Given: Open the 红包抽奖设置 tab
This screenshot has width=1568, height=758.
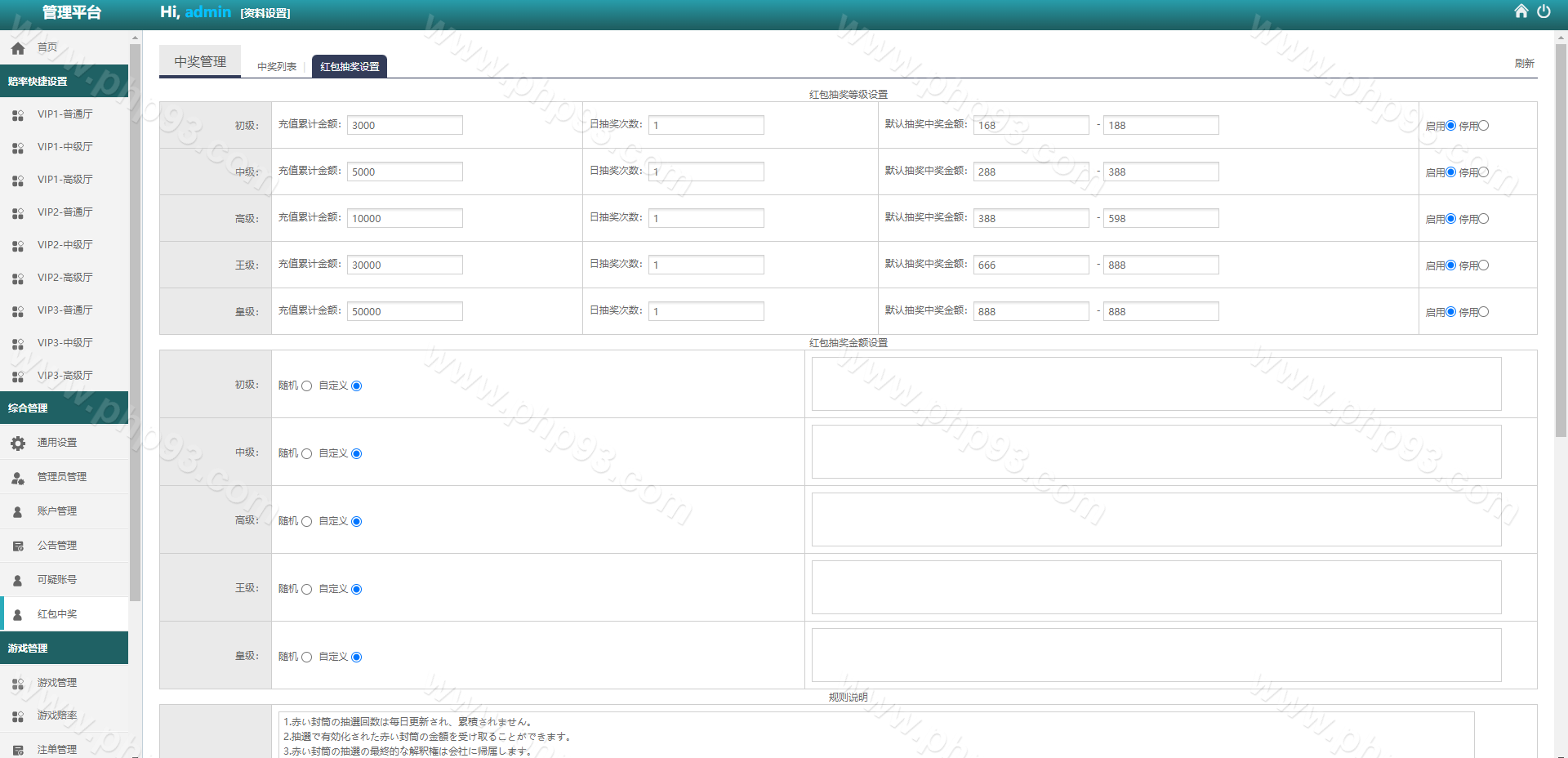Looking at the screenshot, I should click(350, 67).
